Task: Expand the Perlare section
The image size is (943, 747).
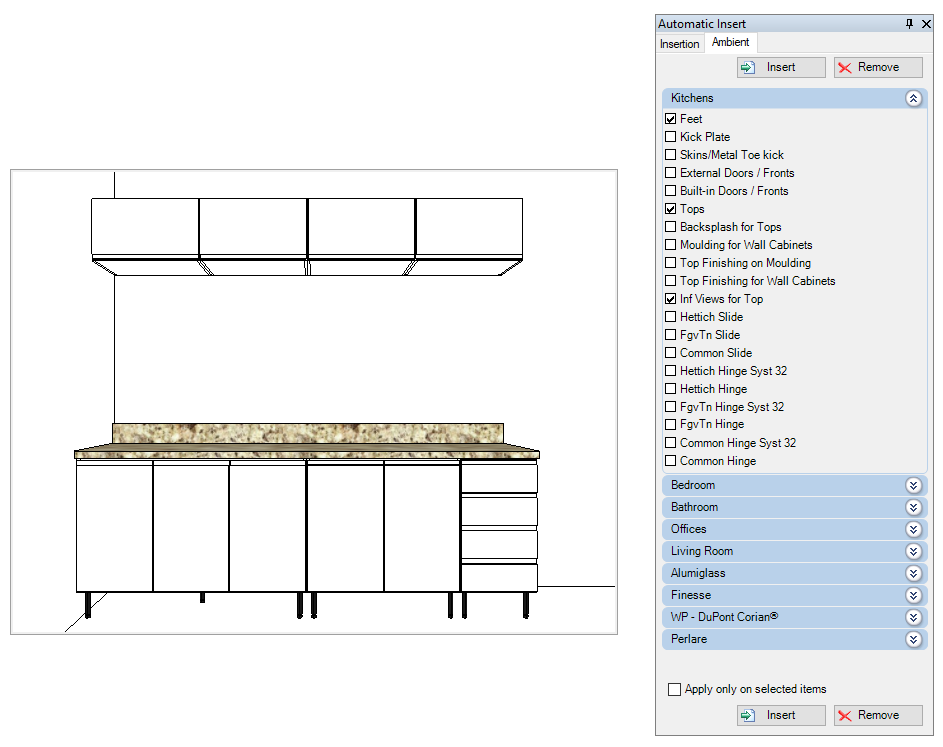Action: point(913,639)
